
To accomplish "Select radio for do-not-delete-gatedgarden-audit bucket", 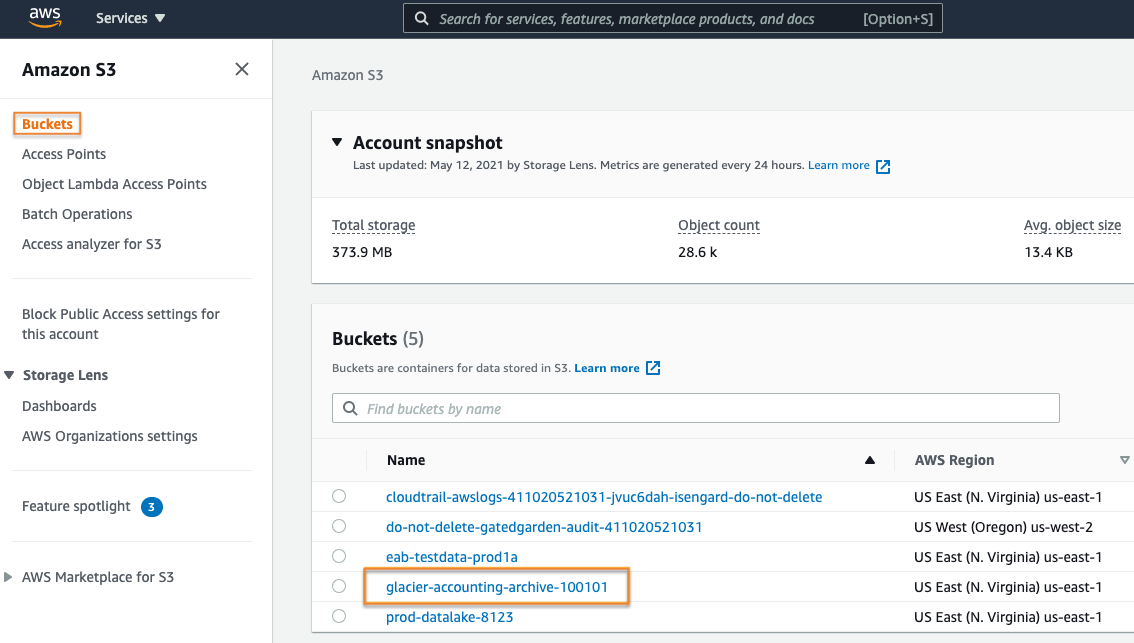I will [x=339, y=526].
